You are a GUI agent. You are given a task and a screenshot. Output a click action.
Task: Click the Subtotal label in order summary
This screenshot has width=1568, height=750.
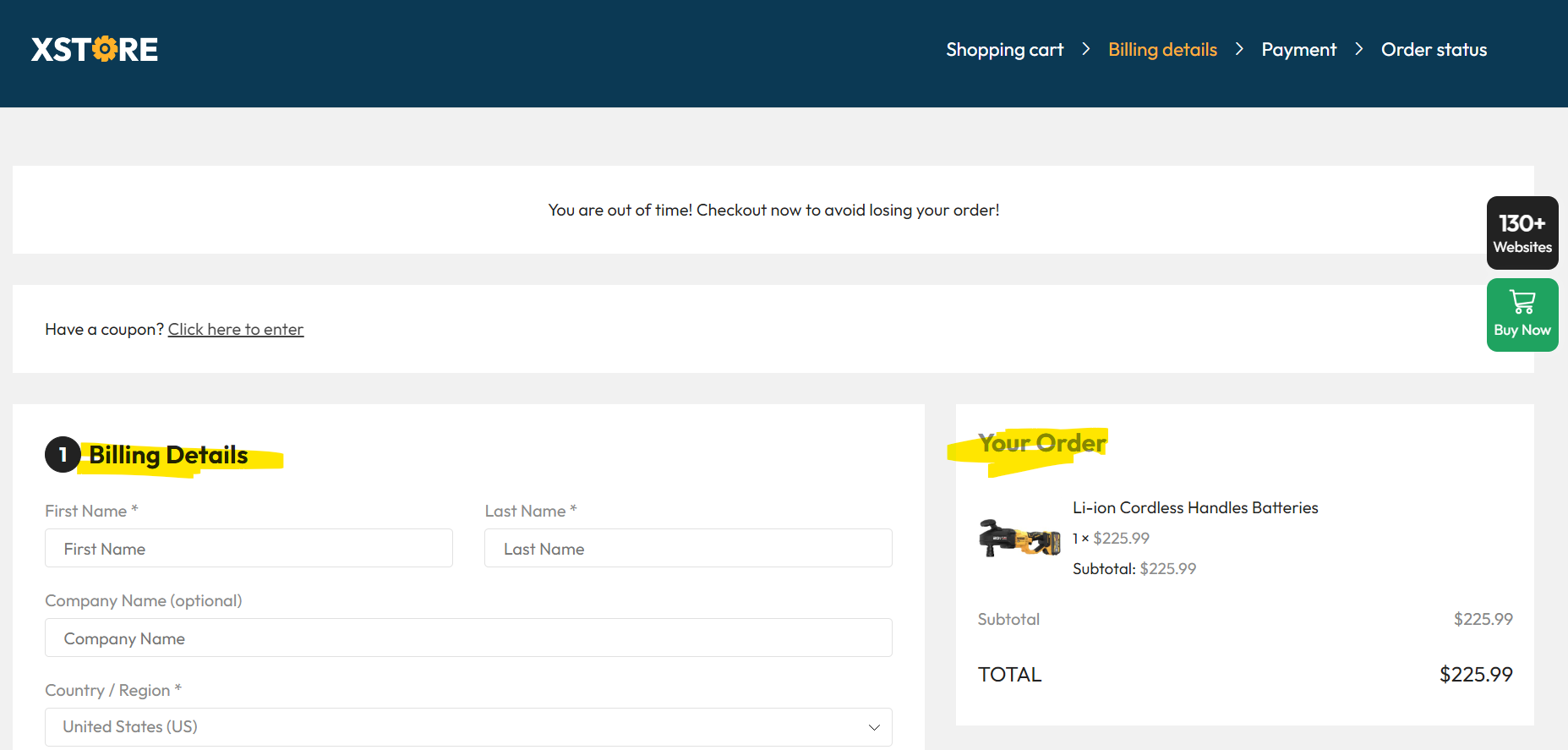point(1008,619)
